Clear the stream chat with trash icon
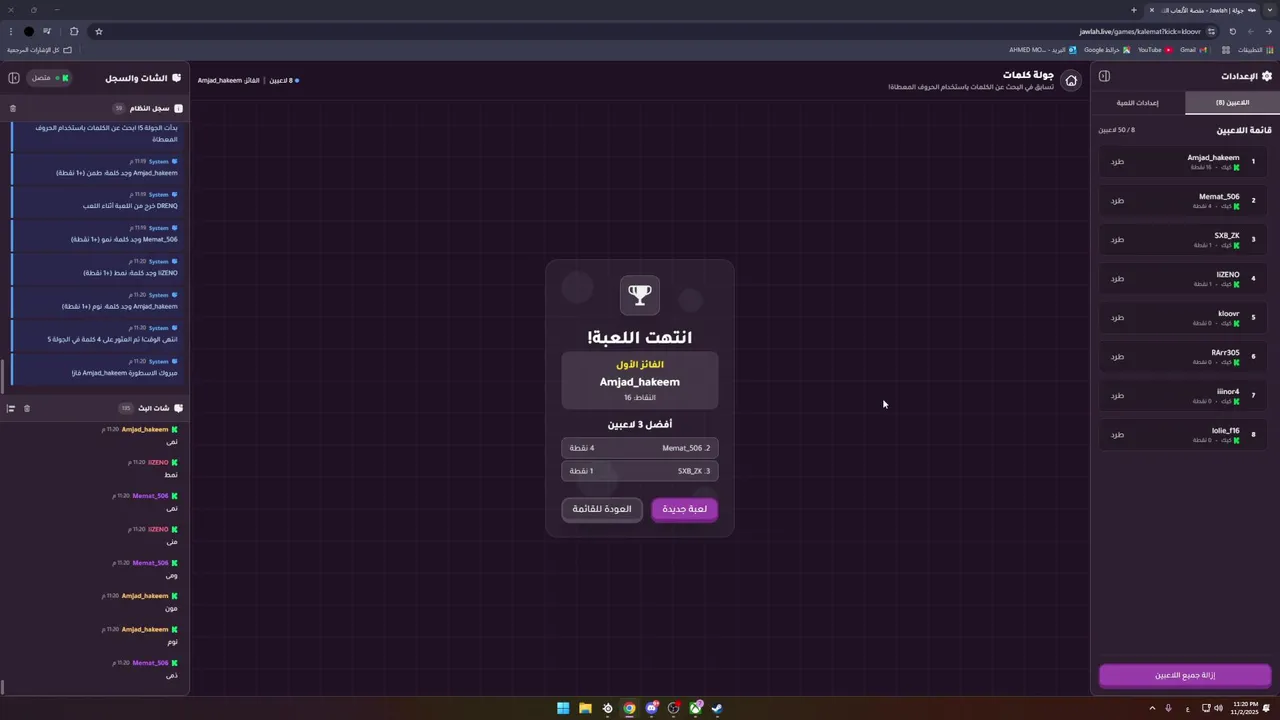Screen dimensions: 1280x720 27,408
